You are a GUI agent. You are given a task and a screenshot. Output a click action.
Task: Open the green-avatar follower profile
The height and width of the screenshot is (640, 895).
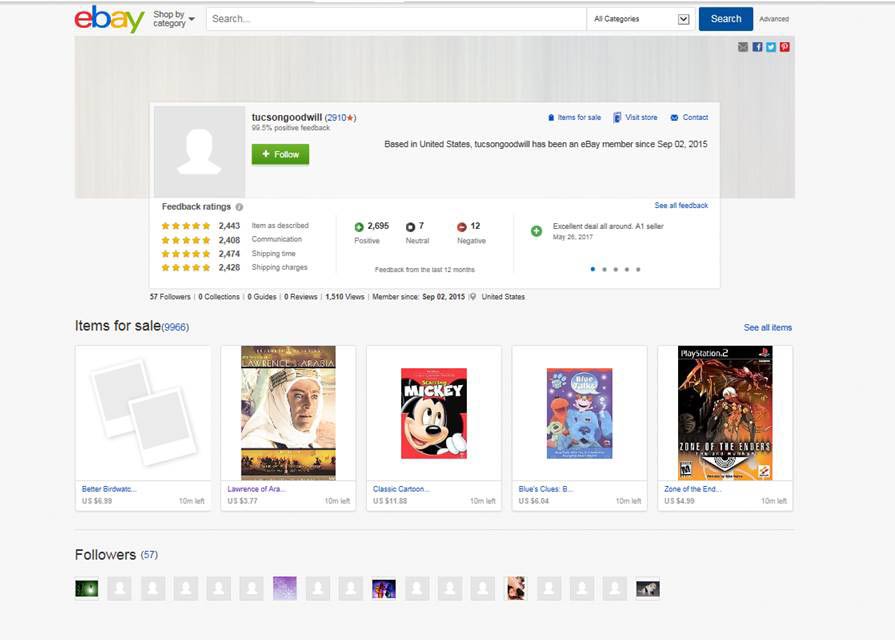(x=87, y=589)
